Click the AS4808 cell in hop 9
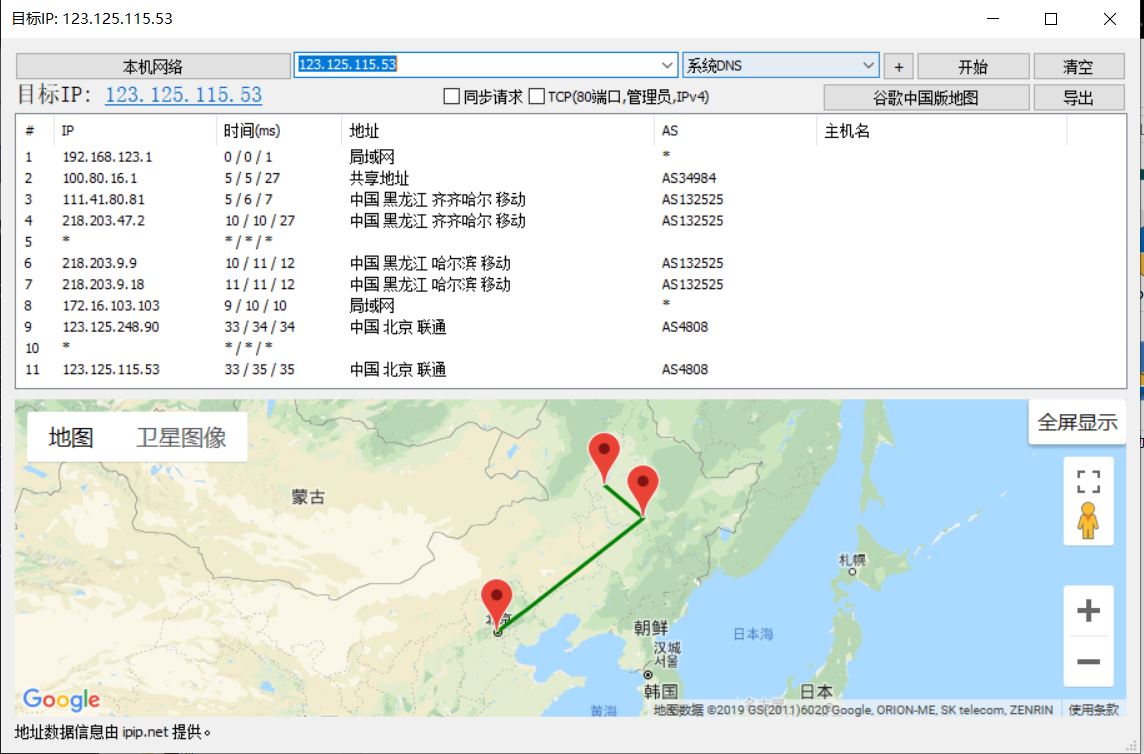 [x=684, y=326]
